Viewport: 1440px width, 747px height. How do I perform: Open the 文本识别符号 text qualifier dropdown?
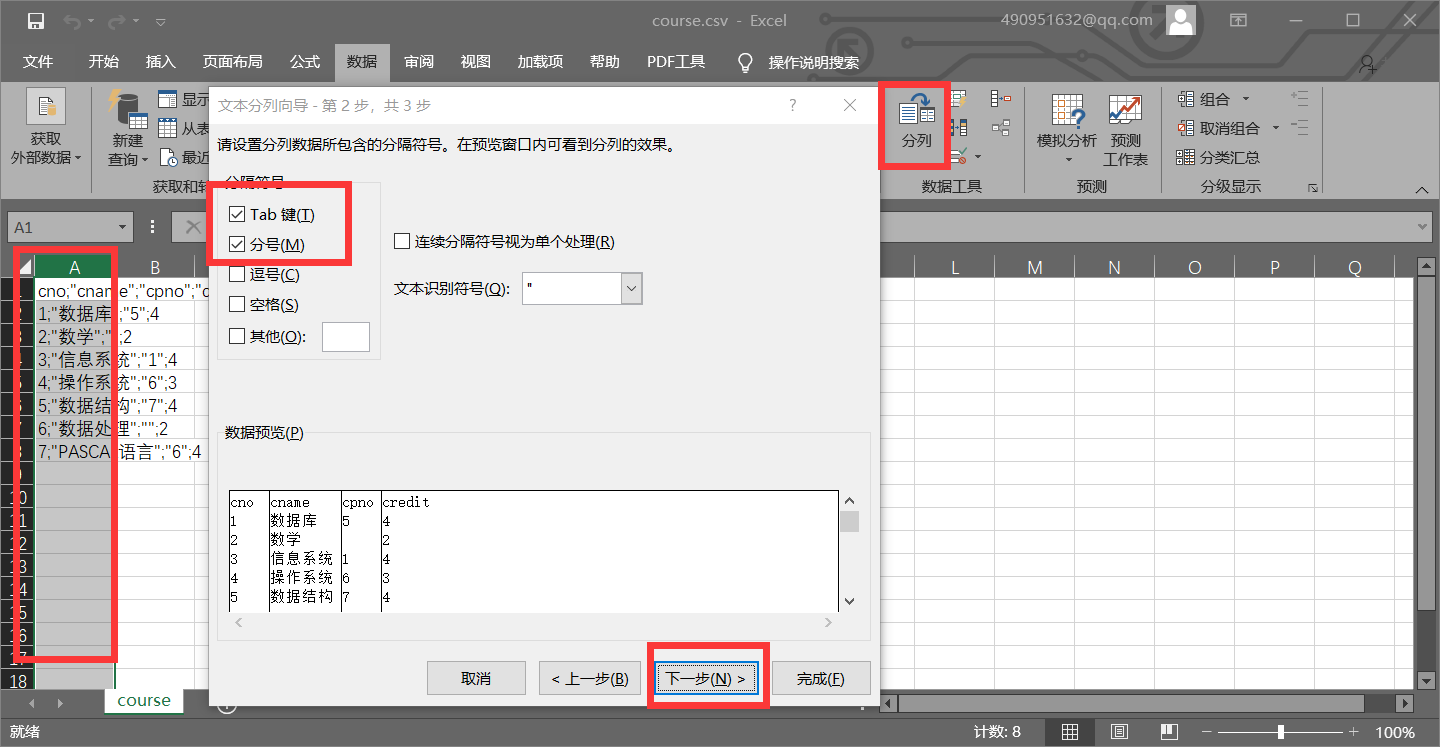tap(629, 287)
